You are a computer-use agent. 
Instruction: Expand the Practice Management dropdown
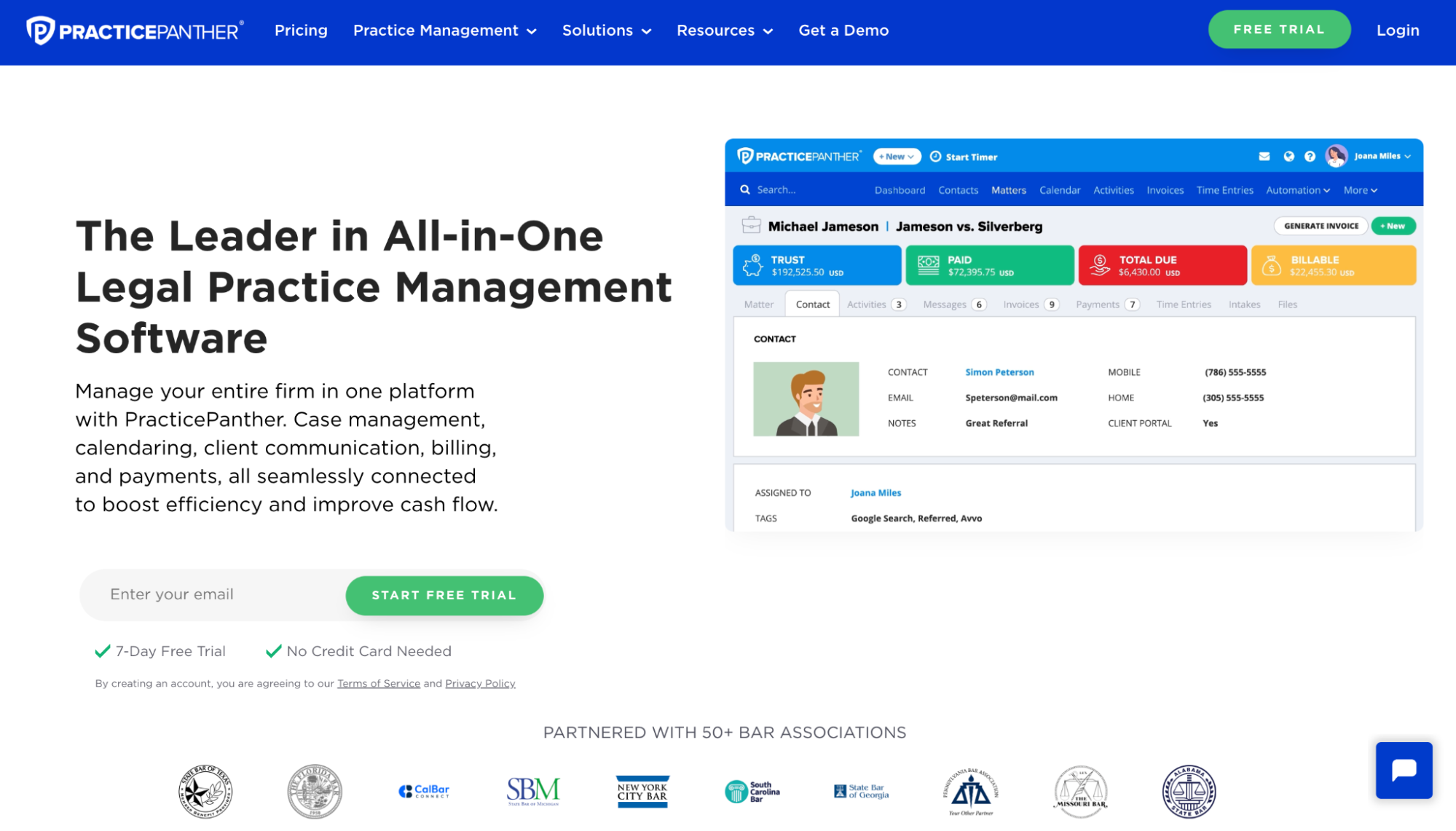445,31
